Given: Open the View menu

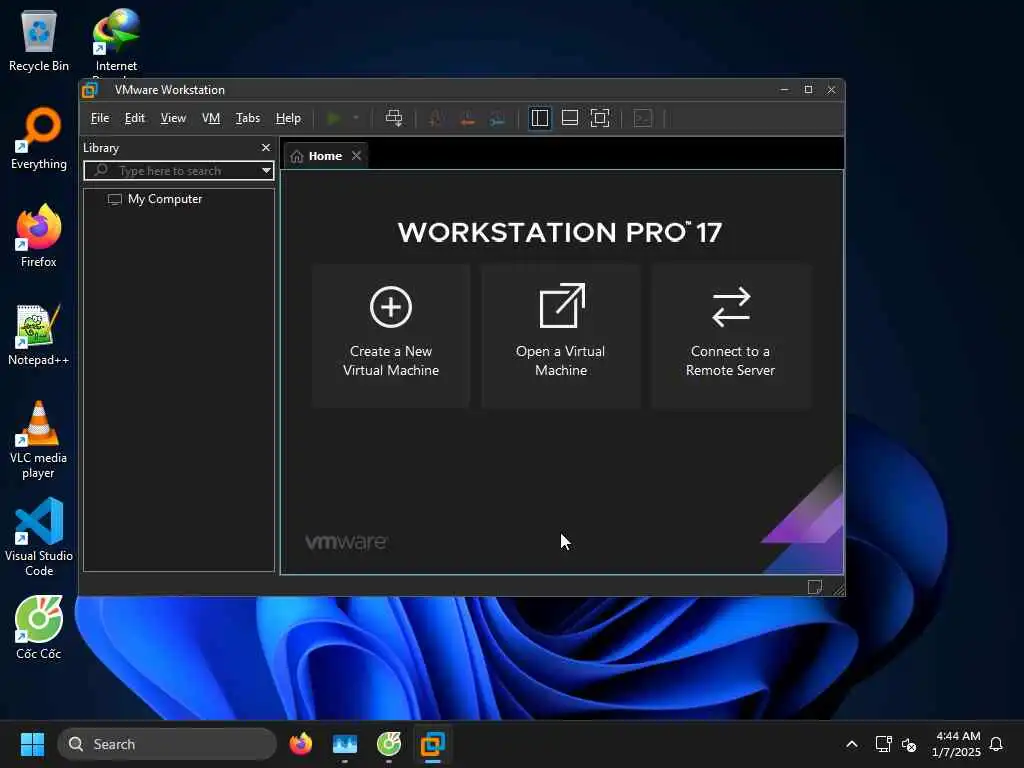Looking at the screenshot, I should click(x=173, y=118).
